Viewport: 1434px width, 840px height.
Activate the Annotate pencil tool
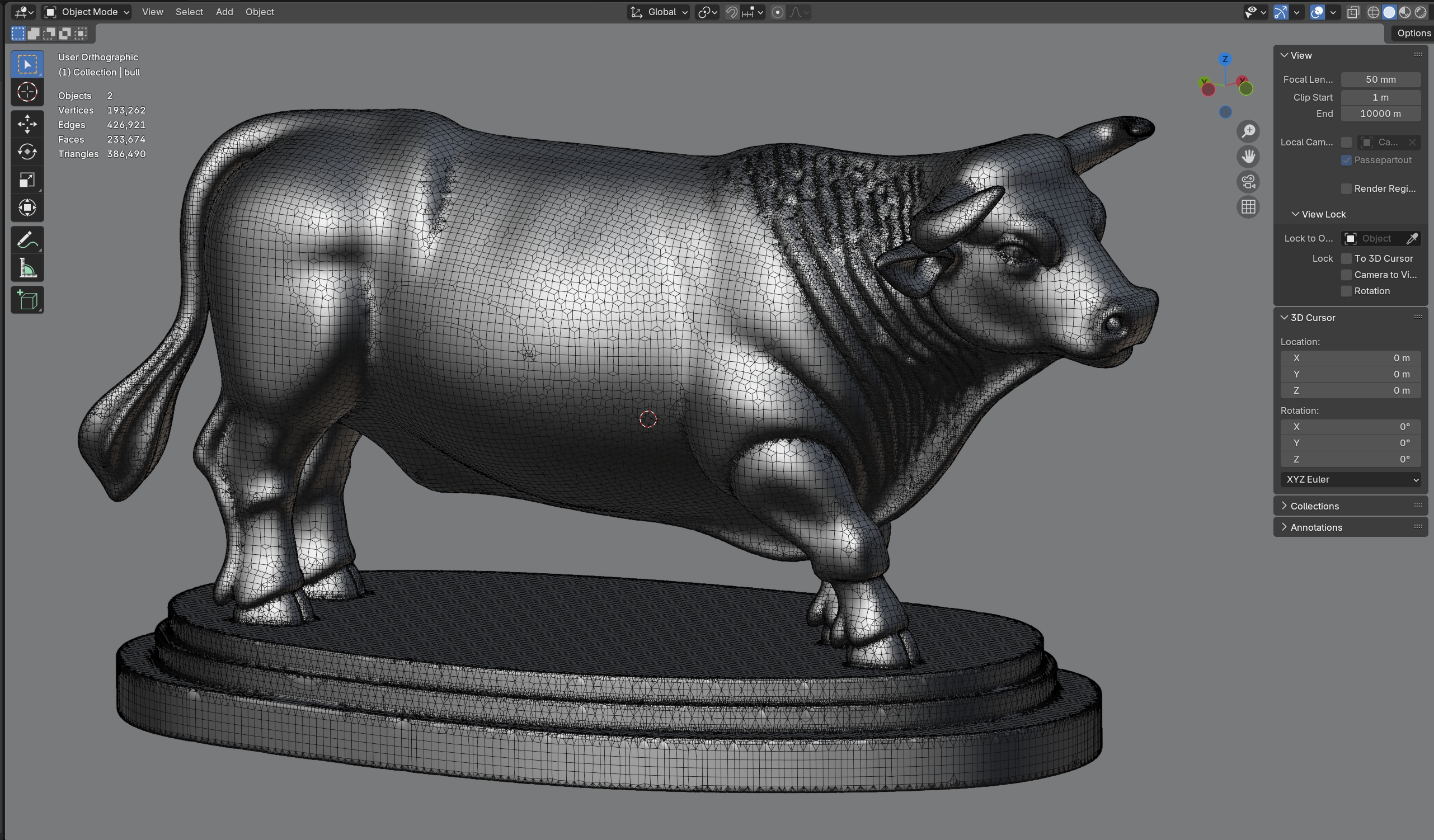(27, 240)
